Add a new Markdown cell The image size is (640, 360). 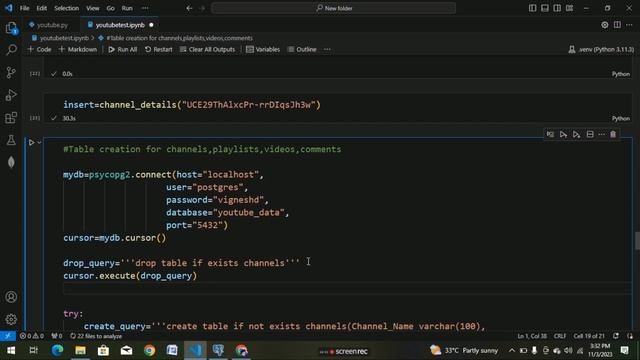78,49
